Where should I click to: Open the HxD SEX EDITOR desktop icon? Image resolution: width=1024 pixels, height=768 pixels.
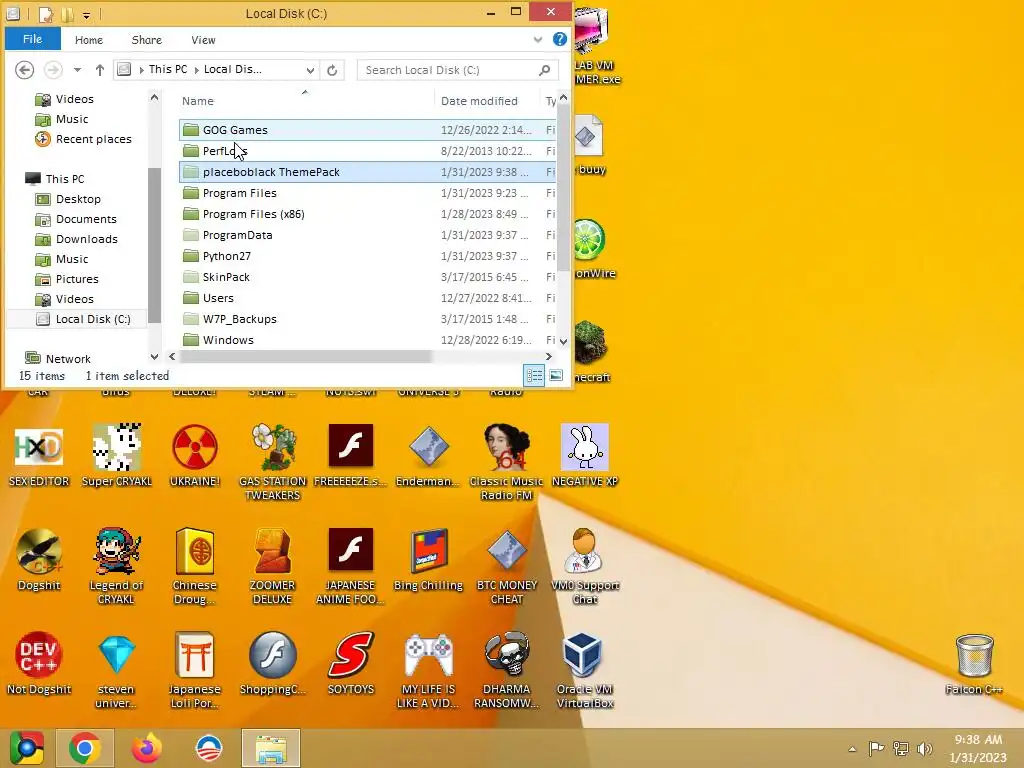pyautogui.click(x=39, y=447)
